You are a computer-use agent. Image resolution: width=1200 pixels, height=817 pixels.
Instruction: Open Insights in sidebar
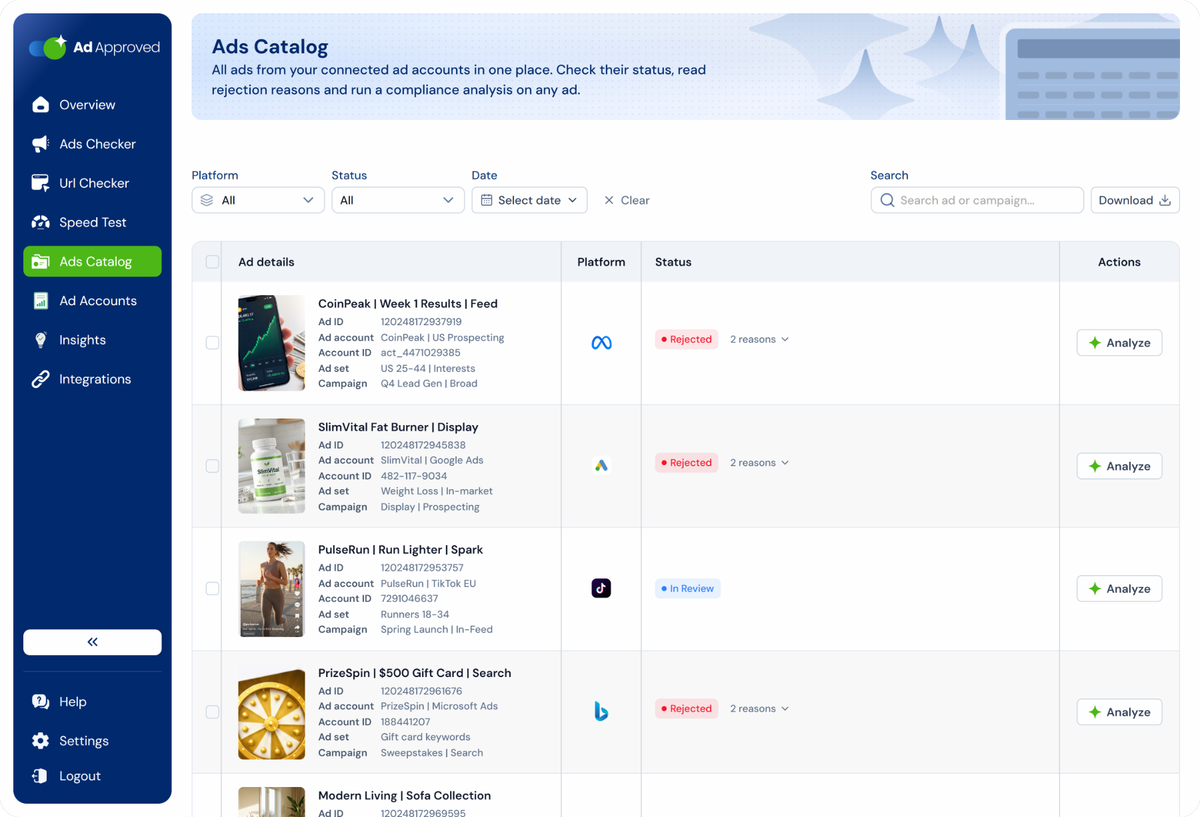92,340
